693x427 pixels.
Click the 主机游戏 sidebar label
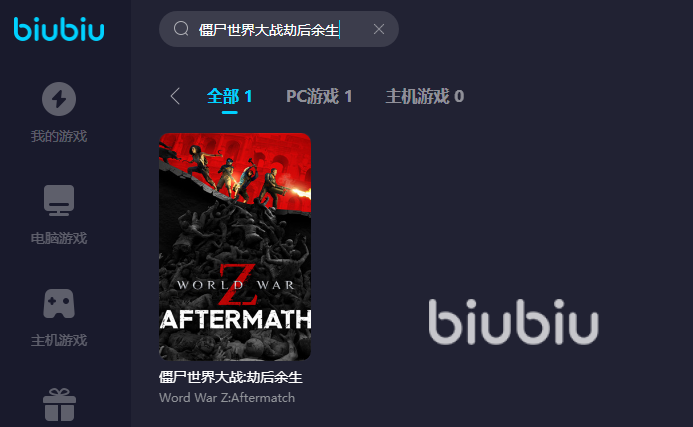pyautogui.click(x=59, y=340)
